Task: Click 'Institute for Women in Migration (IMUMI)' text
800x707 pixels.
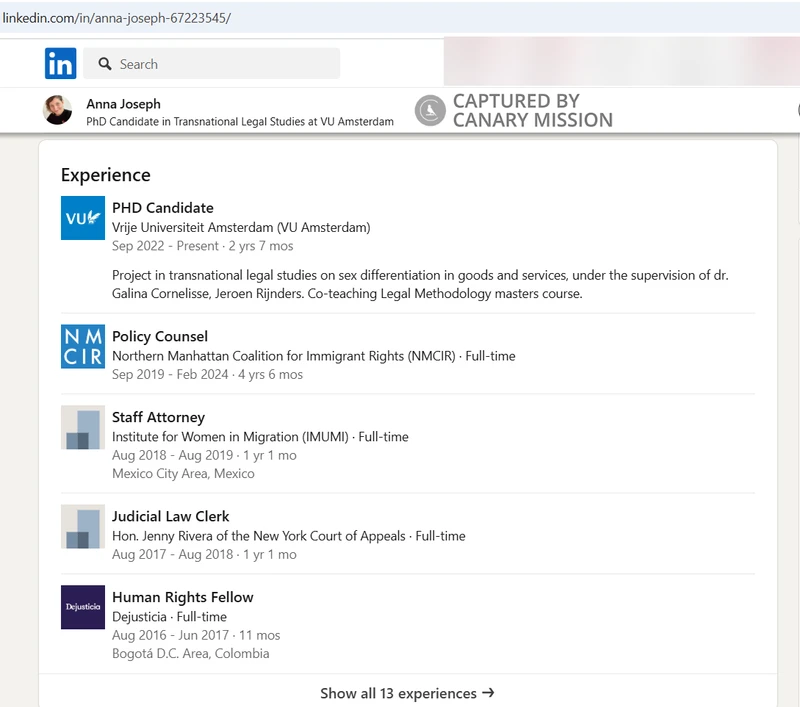Action: 230,437
